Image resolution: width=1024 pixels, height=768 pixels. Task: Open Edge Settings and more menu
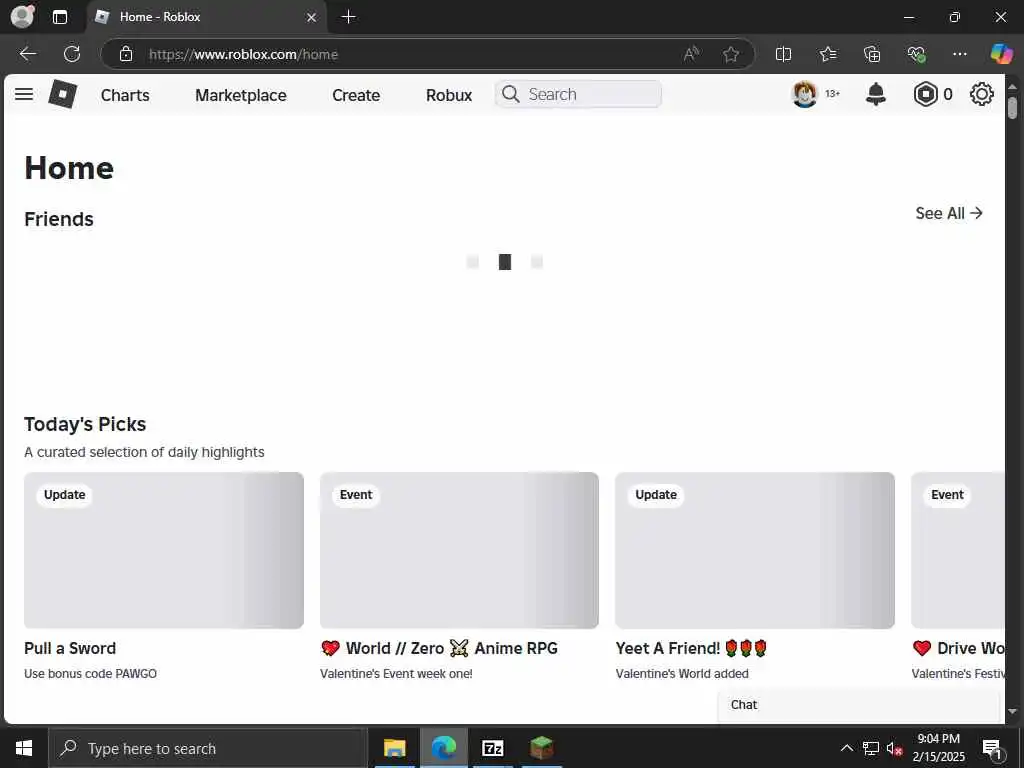(x=959, y=54)
